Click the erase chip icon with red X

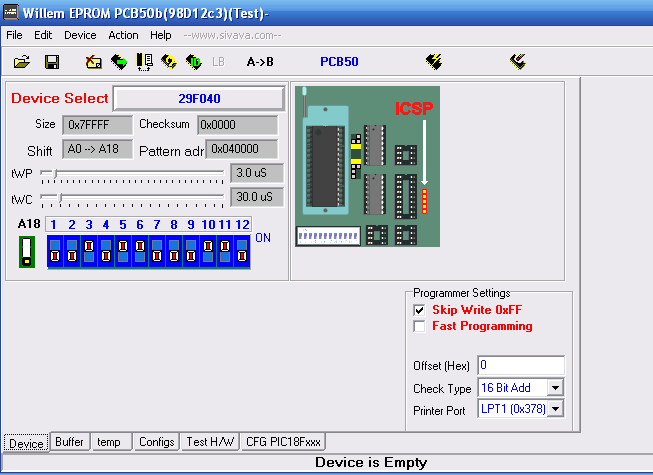point(93,62)
